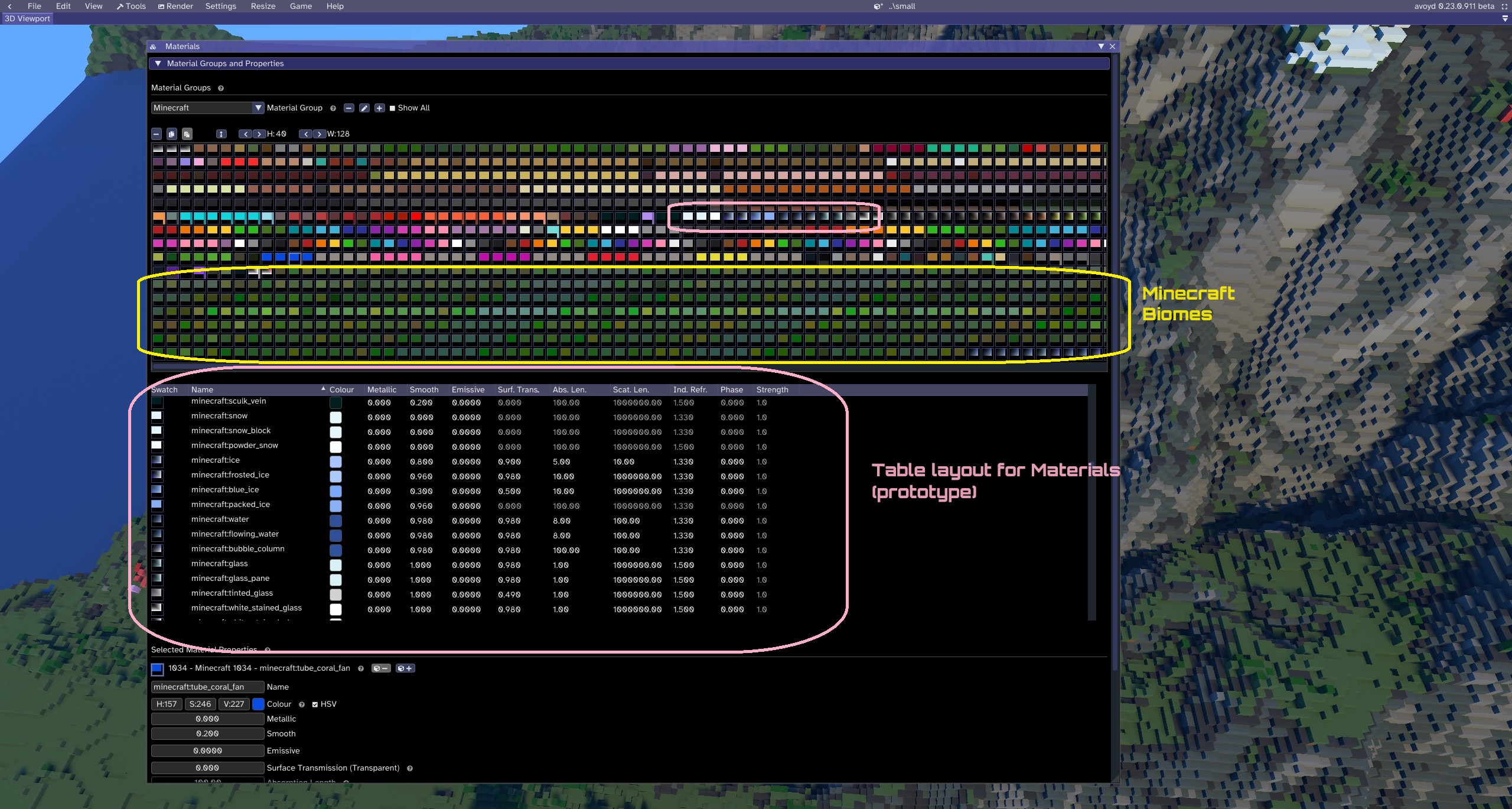
Task: Click add material cube plus icon
Action: 405,668
